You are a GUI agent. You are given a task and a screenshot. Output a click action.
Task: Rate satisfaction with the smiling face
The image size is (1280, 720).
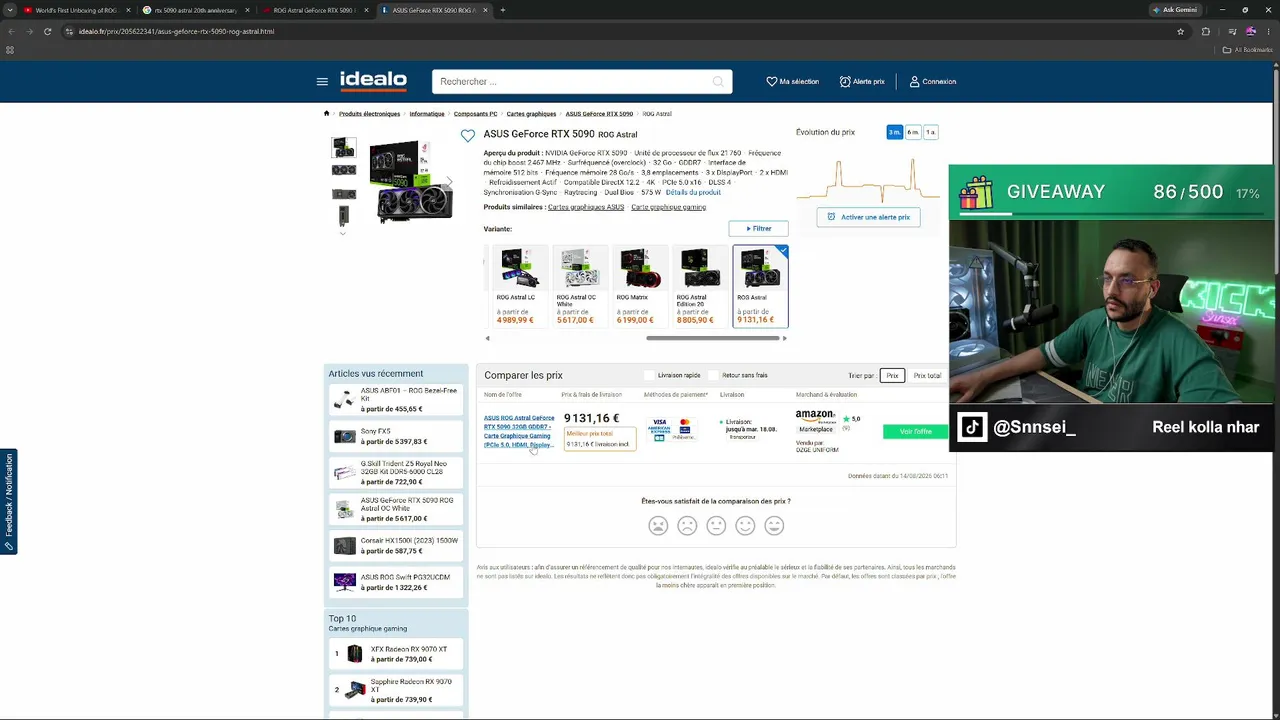point(745,525)
